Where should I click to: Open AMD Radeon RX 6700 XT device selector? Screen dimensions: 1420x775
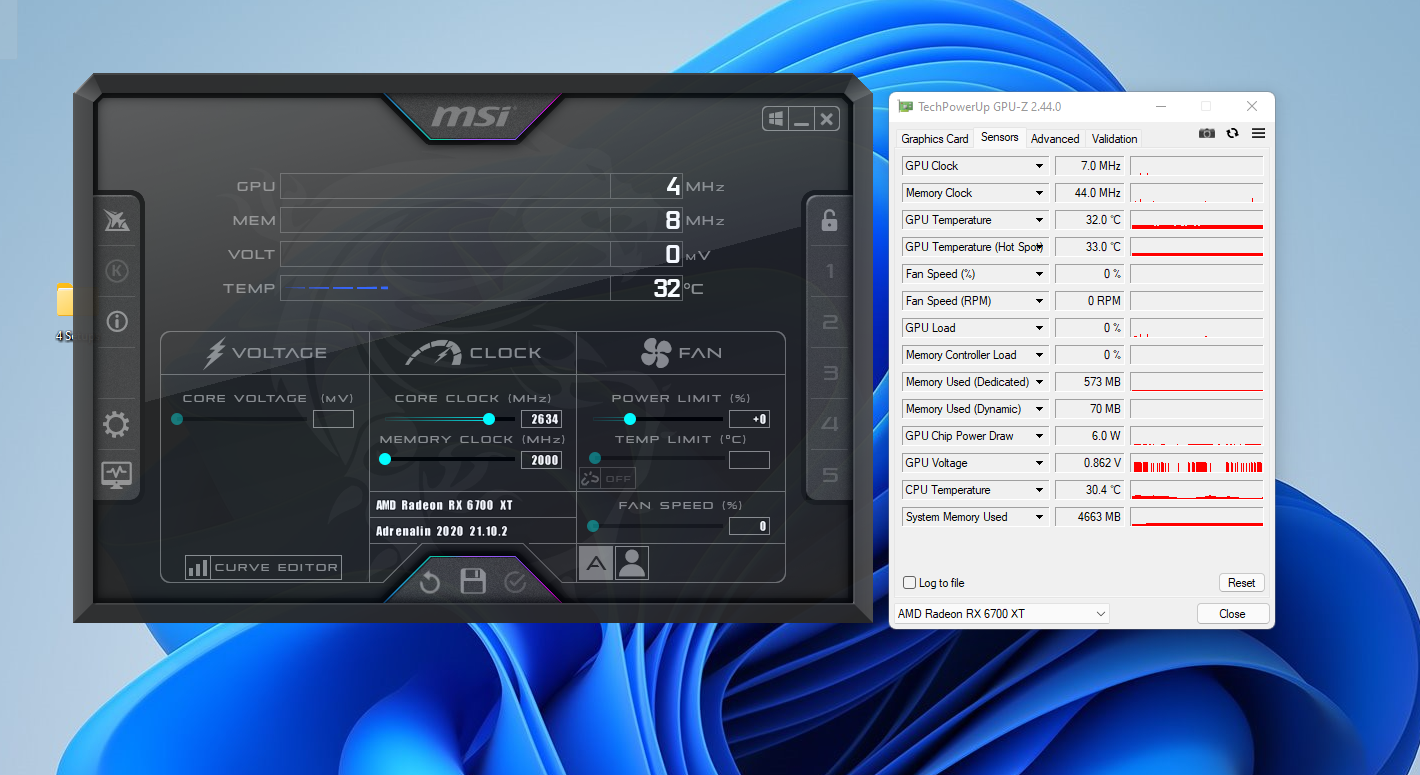1001,613
